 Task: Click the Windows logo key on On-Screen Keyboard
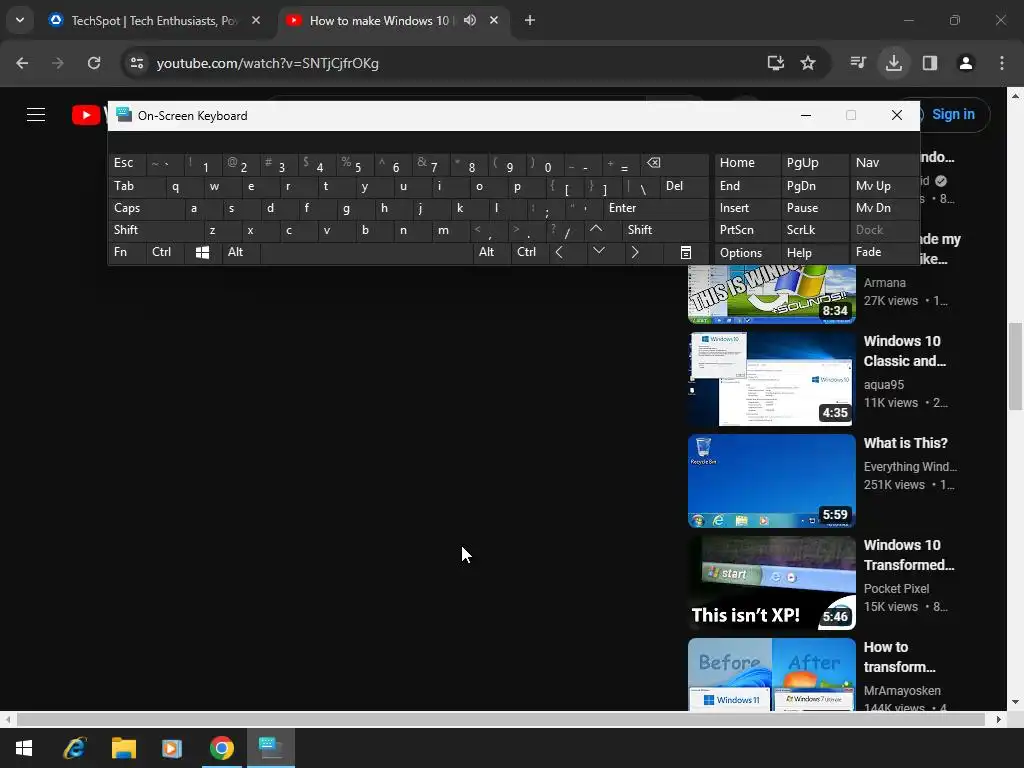pos(202,253)
